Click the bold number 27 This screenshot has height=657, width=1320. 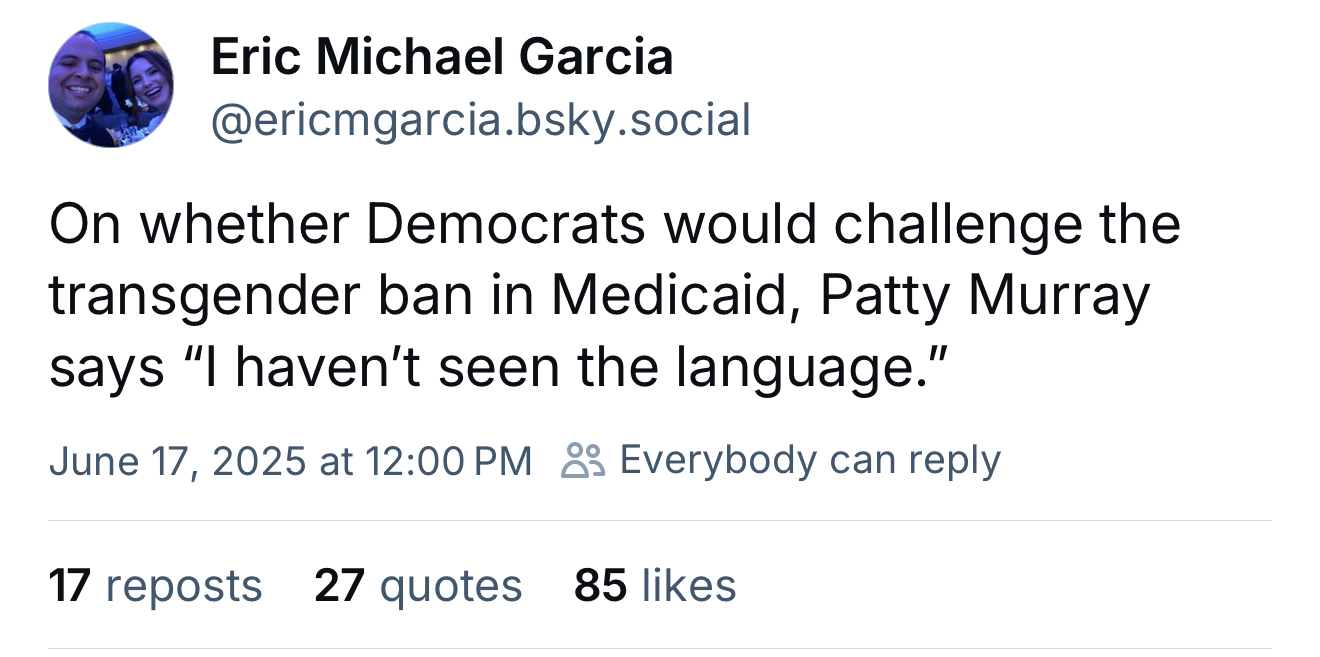click(339, 585)
